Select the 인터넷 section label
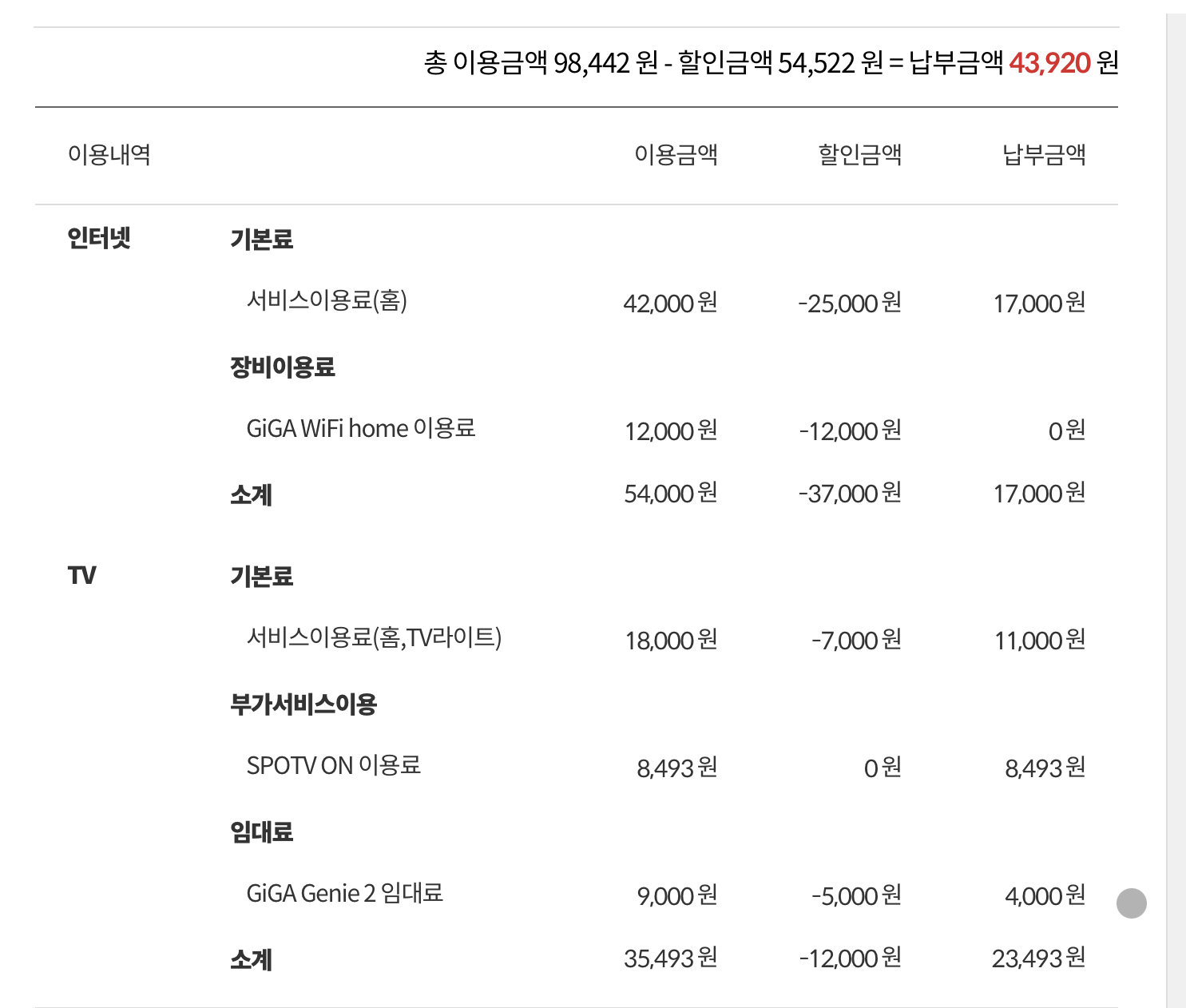1186x1008 pixels. [99, 238]
